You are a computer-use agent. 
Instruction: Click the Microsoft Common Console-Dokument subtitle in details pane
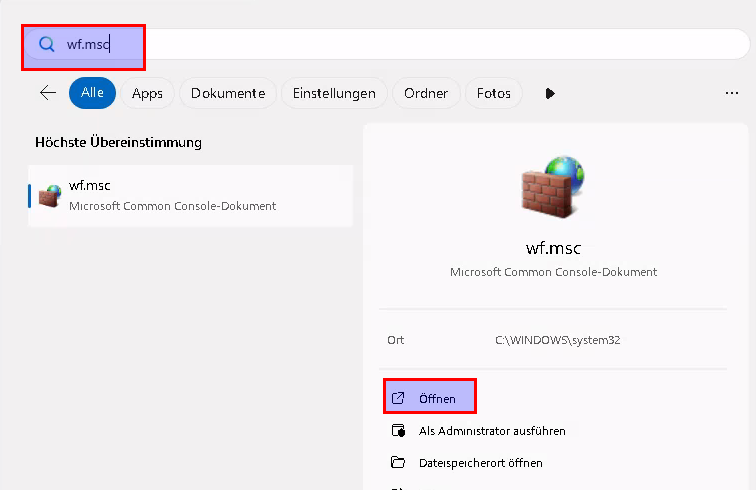click(x=553, y=272)
